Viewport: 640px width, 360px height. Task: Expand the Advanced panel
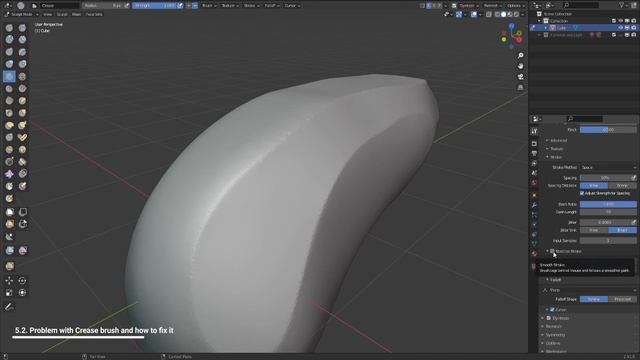pyautogui.click(x=558, y=140)
